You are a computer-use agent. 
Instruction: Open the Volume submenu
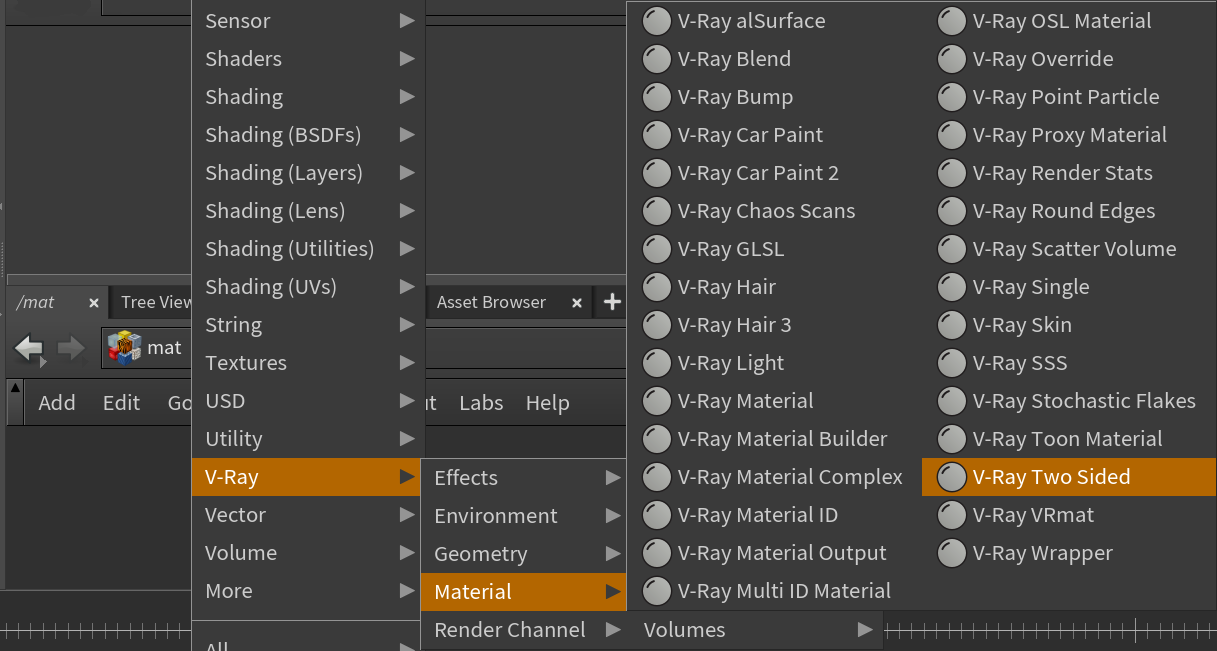pyautogui.click(x=308, y=553)
